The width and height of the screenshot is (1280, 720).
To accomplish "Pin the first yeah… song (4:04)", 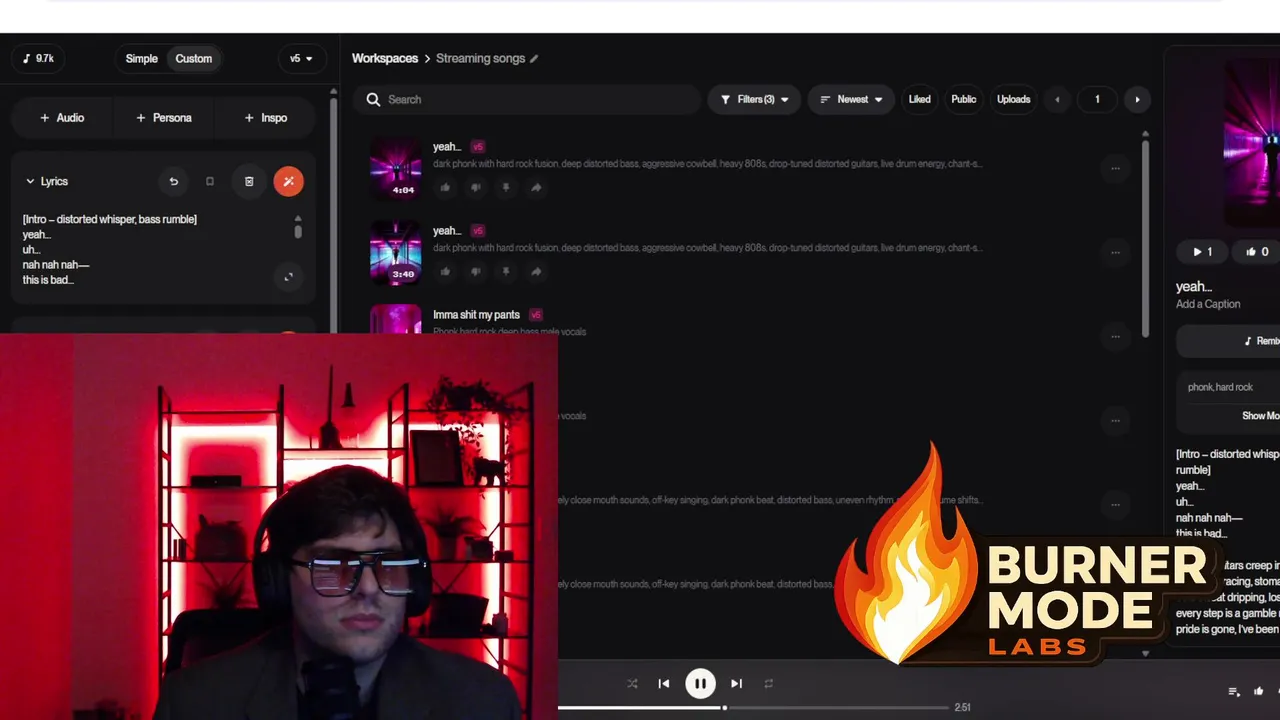I will coord(505,187).
